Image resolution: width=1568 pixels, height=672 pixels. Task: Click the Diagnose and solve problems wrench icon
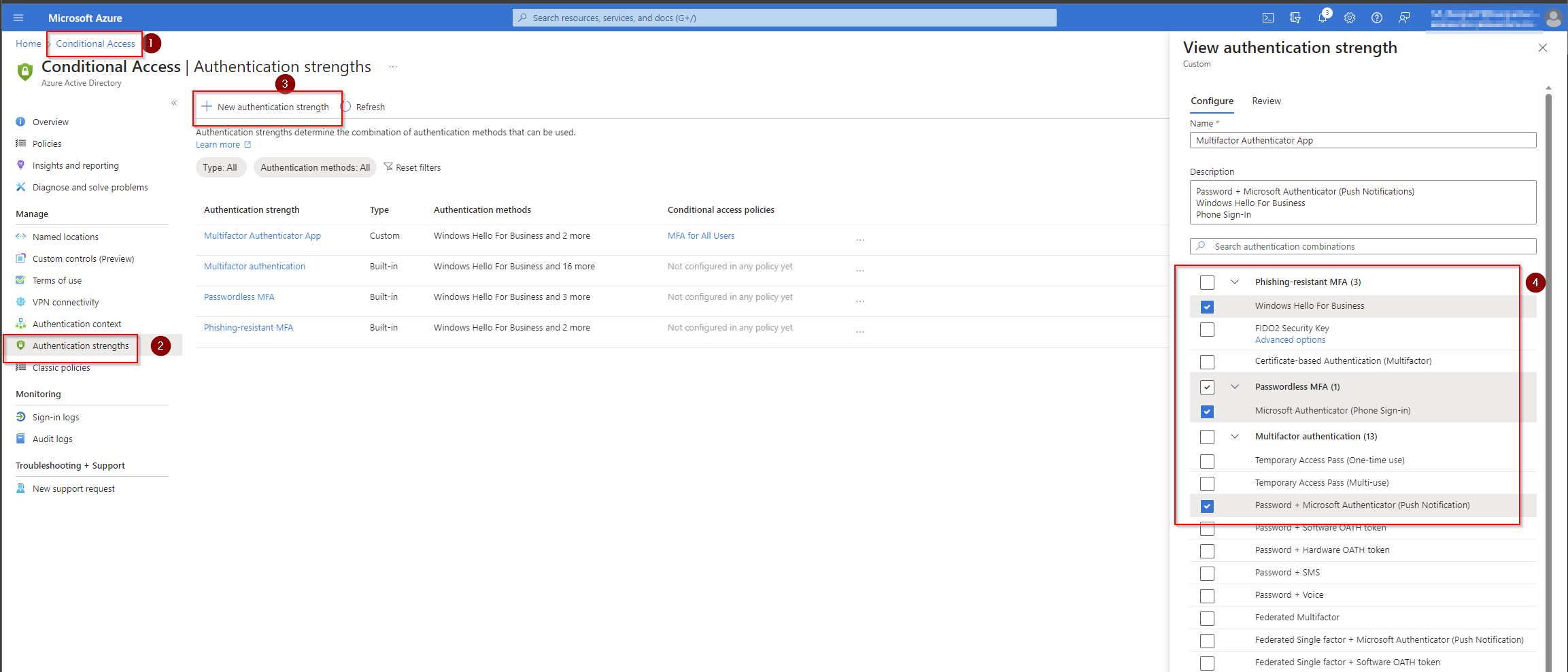(20, 187)
